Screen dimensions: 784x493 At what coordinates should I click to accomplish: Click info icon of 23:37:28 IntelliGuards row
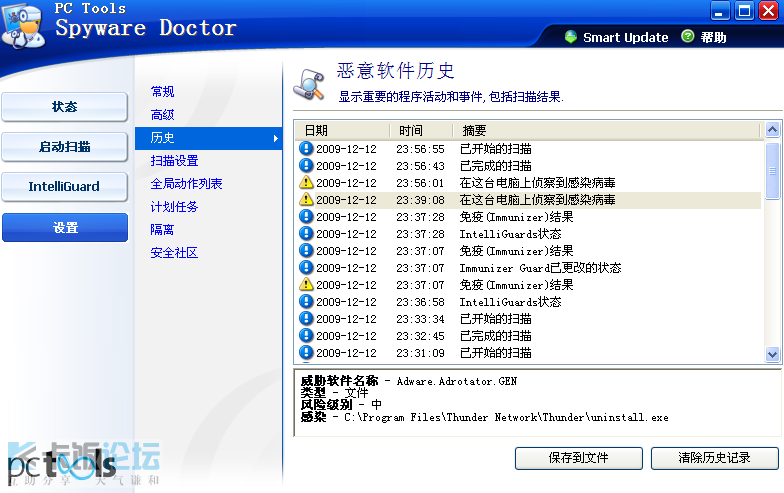click(x=306, y=233)
